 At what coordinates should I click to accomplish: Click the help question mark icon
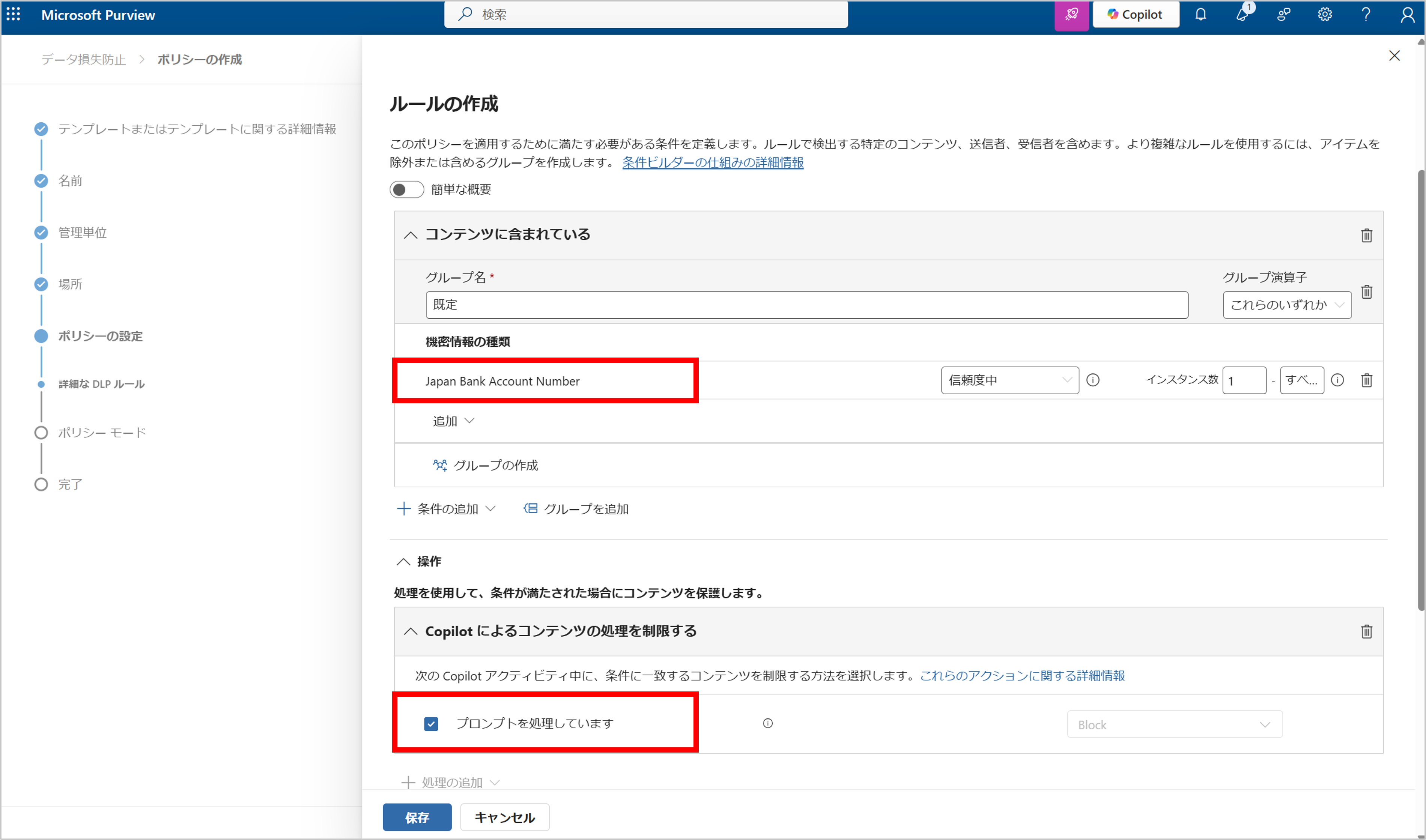click(1366, 14)
